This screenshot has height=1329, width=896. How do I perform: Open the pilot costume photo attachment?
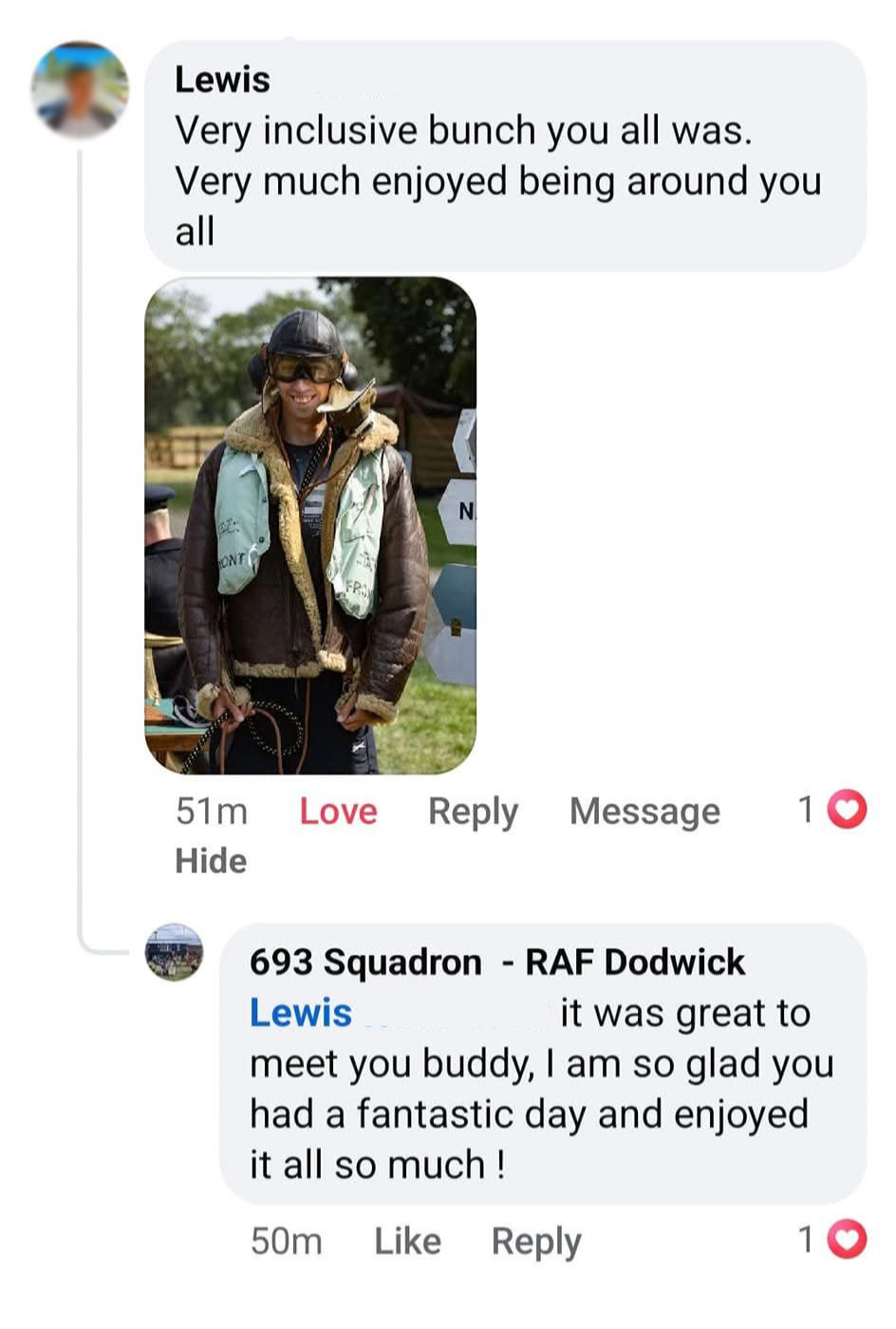310,525
